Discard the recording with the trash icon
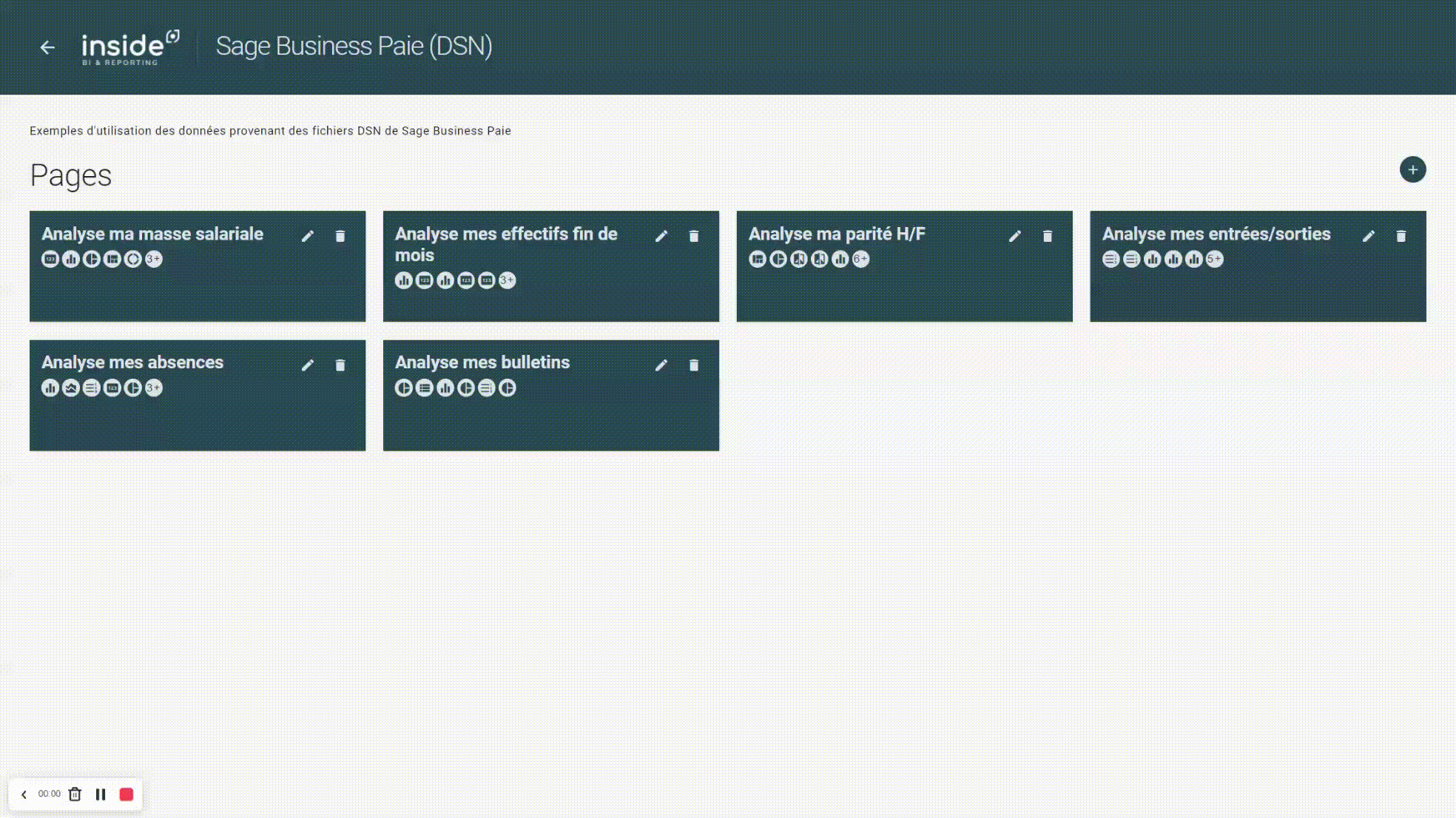This screenshot has width=1456, height=818. point(75,794)
